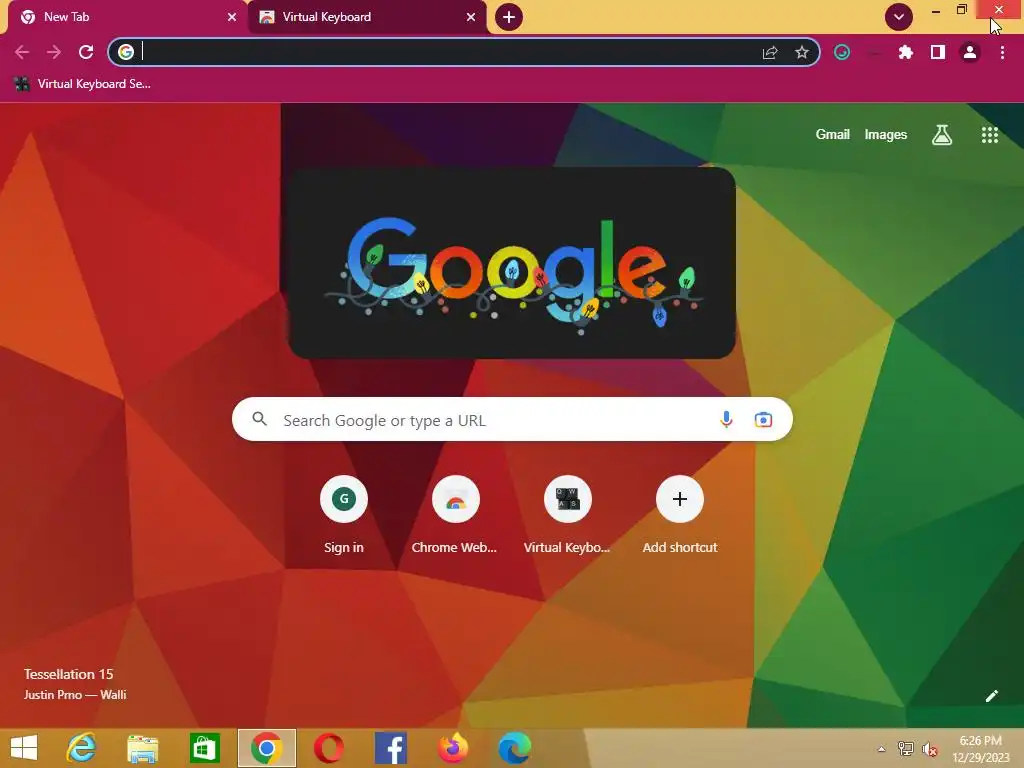Launch Internet Explorer from the taskbar
Screen dimensions: 1024x768
pos(82,748)
